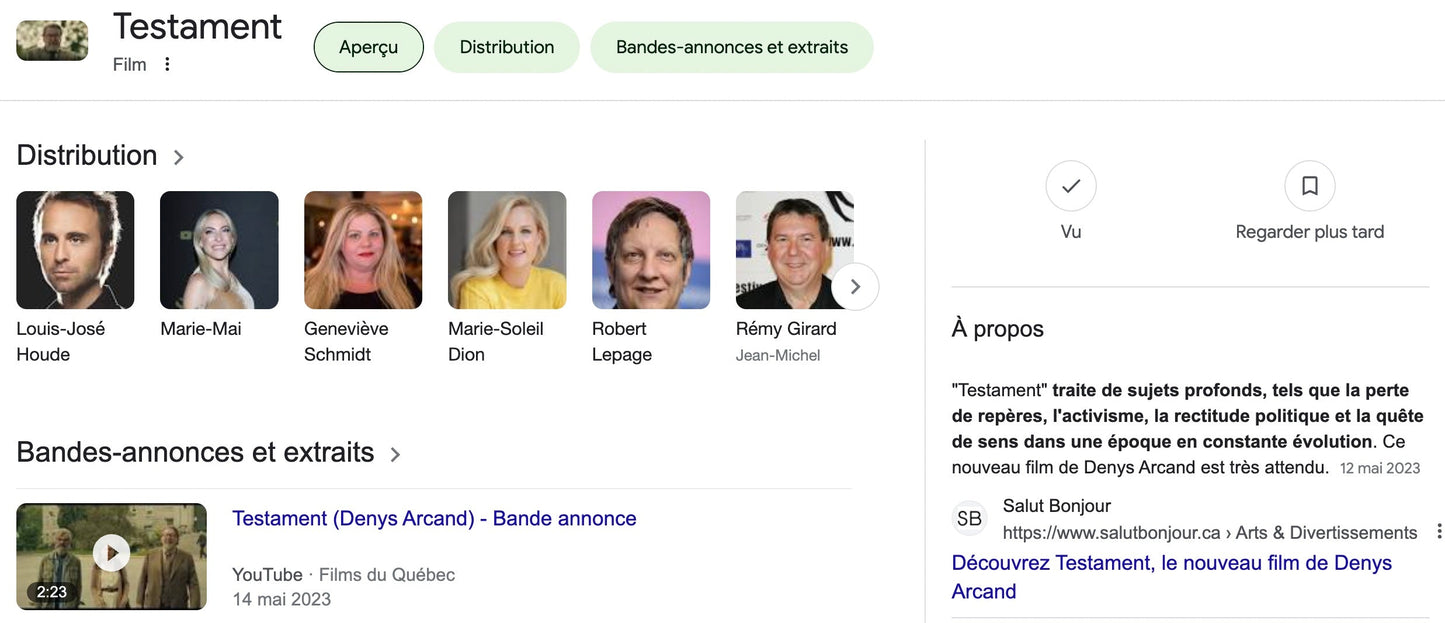This screenshot has height=623, width=1445.
Task: Select the Aperçu tab
Action: tap(368, 47)
